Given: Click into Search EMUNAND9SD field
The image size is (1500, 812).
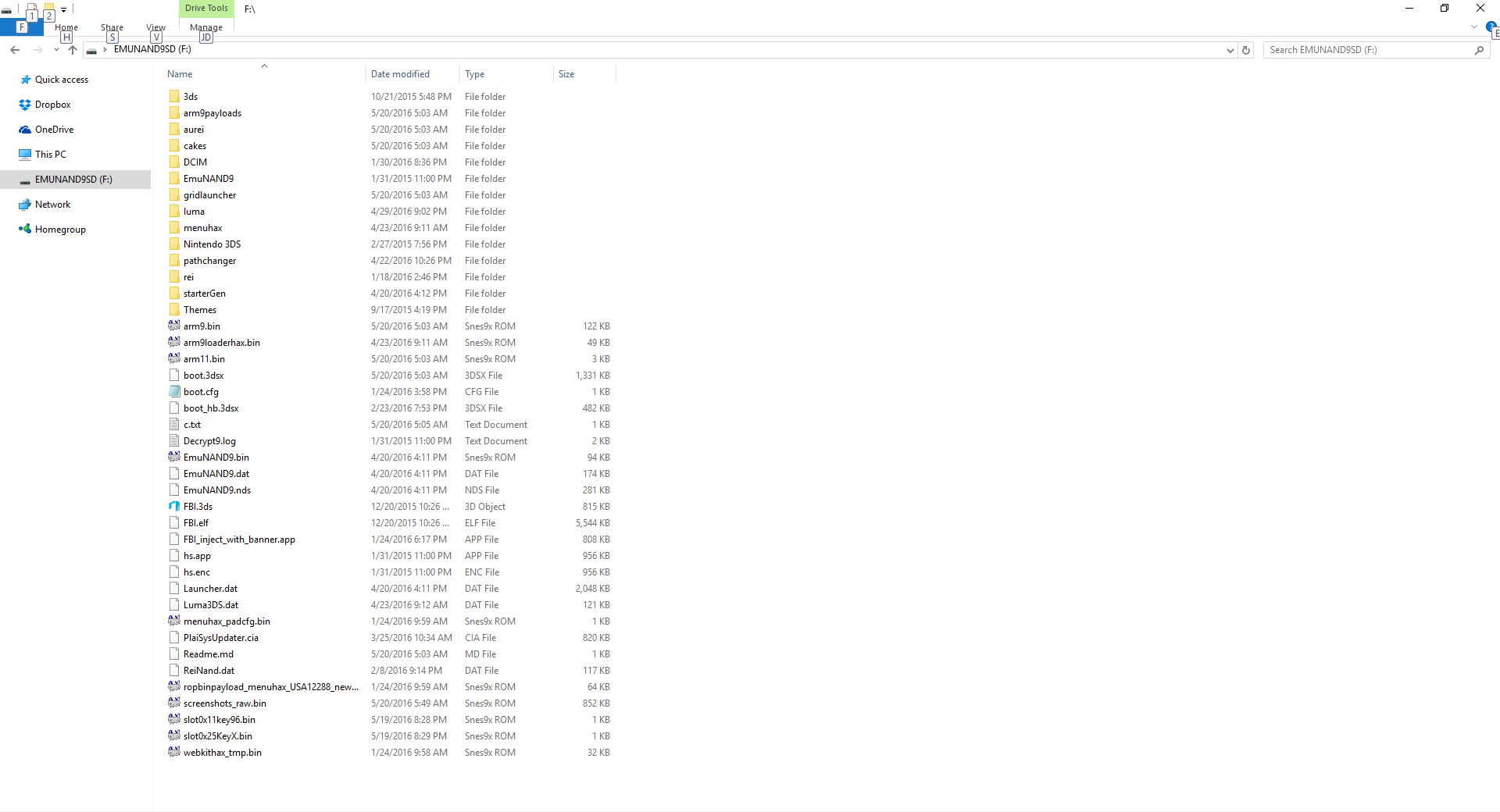Looking at the screenshot, I should click(x=1368, y=50).
